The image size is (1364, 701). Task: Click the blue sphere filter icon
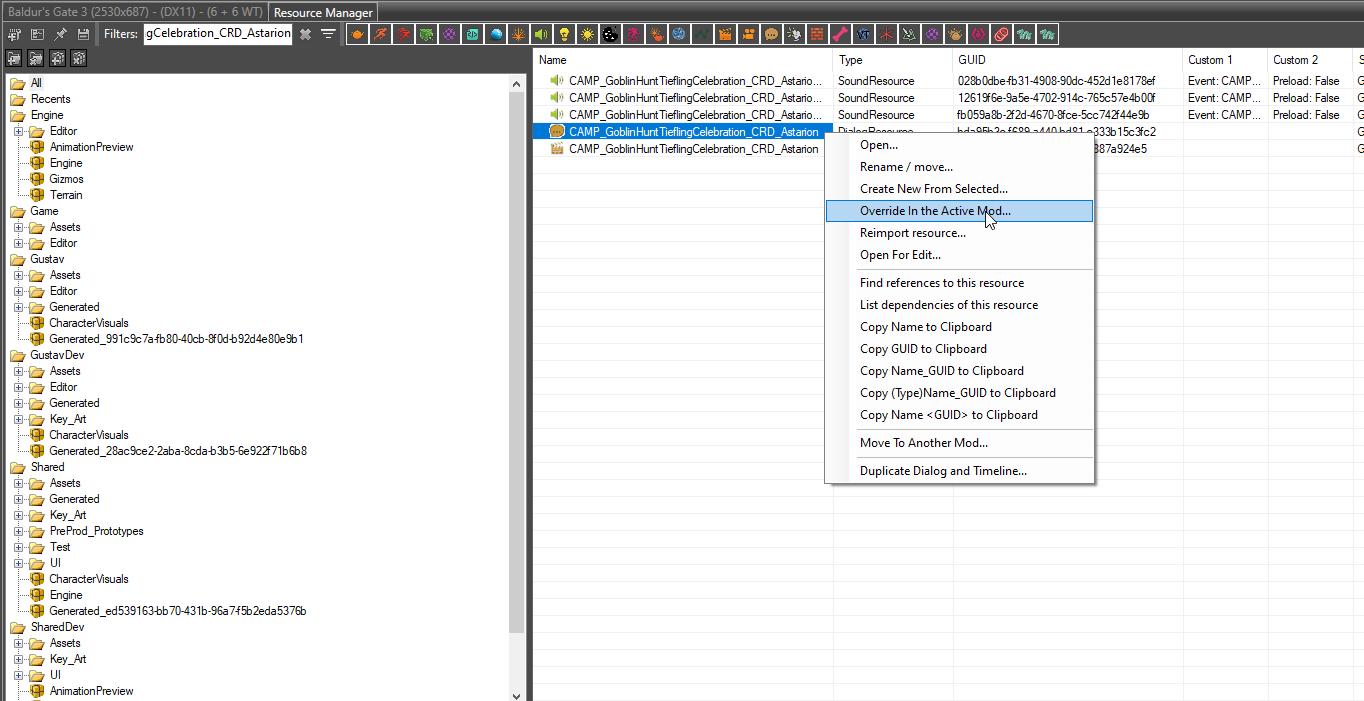coord(495,34)
